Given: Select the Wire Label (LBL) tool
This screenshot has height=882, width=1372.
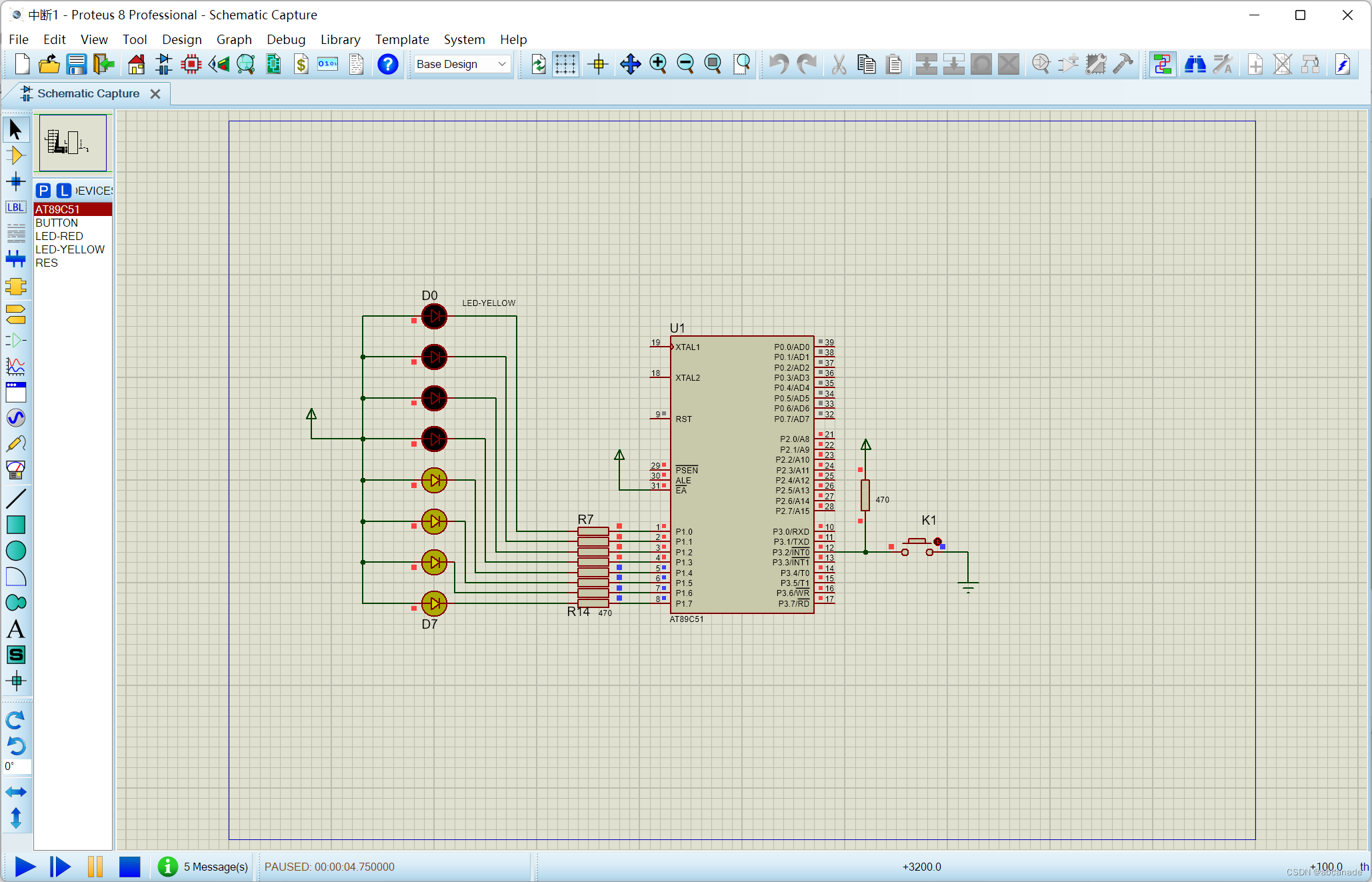Looking at the screenshot, I should 16,207.
